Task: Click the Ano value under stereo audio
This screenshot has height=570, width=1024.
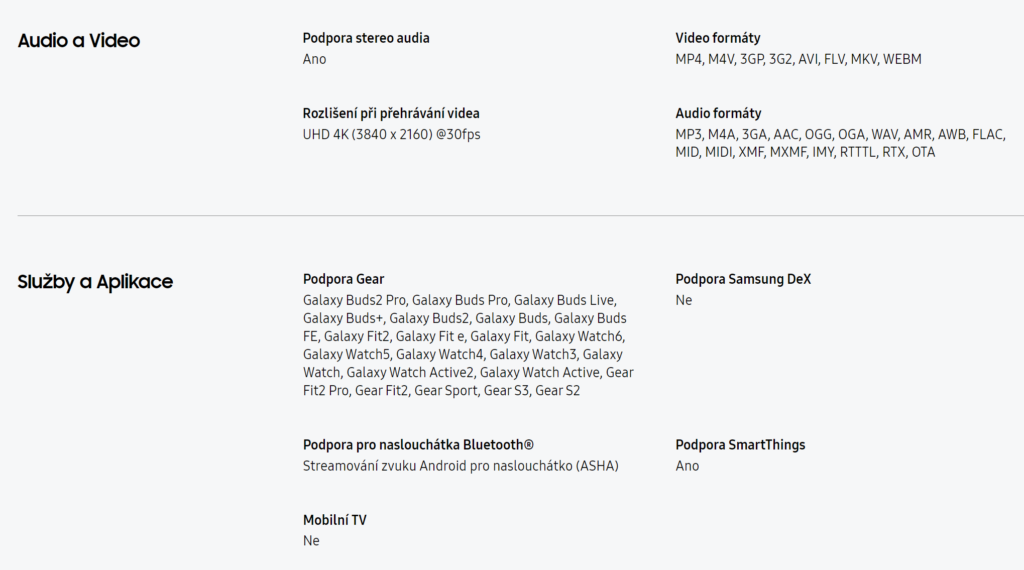Action: tap(314, 59)
